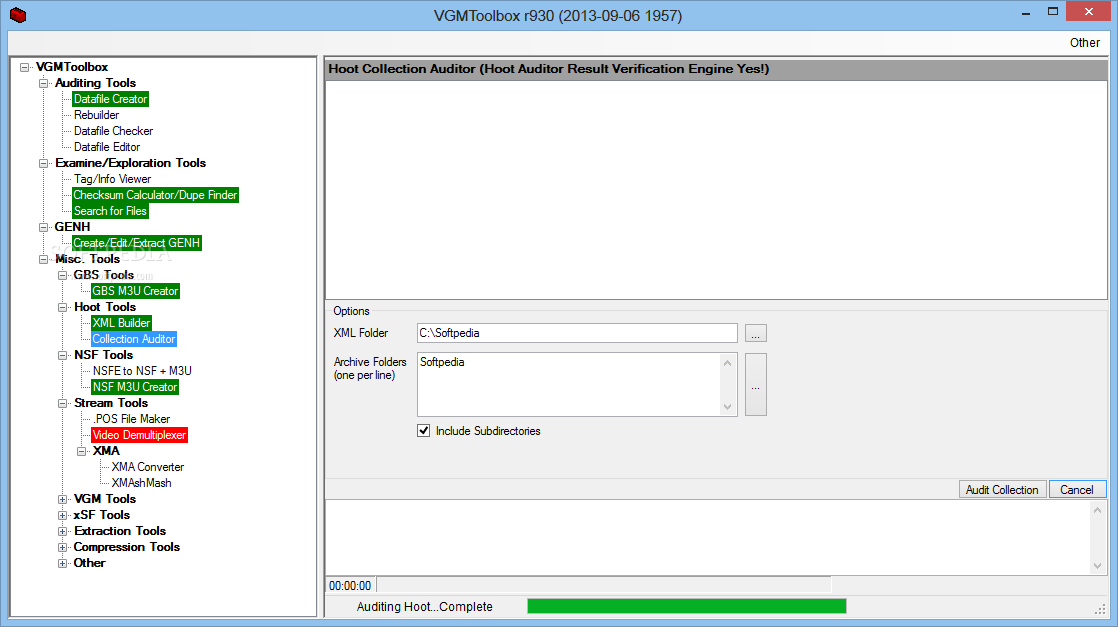Select Search for Files tool
Screen dimensions: 1118x627
pyautogui.click(x=111, y=211)
